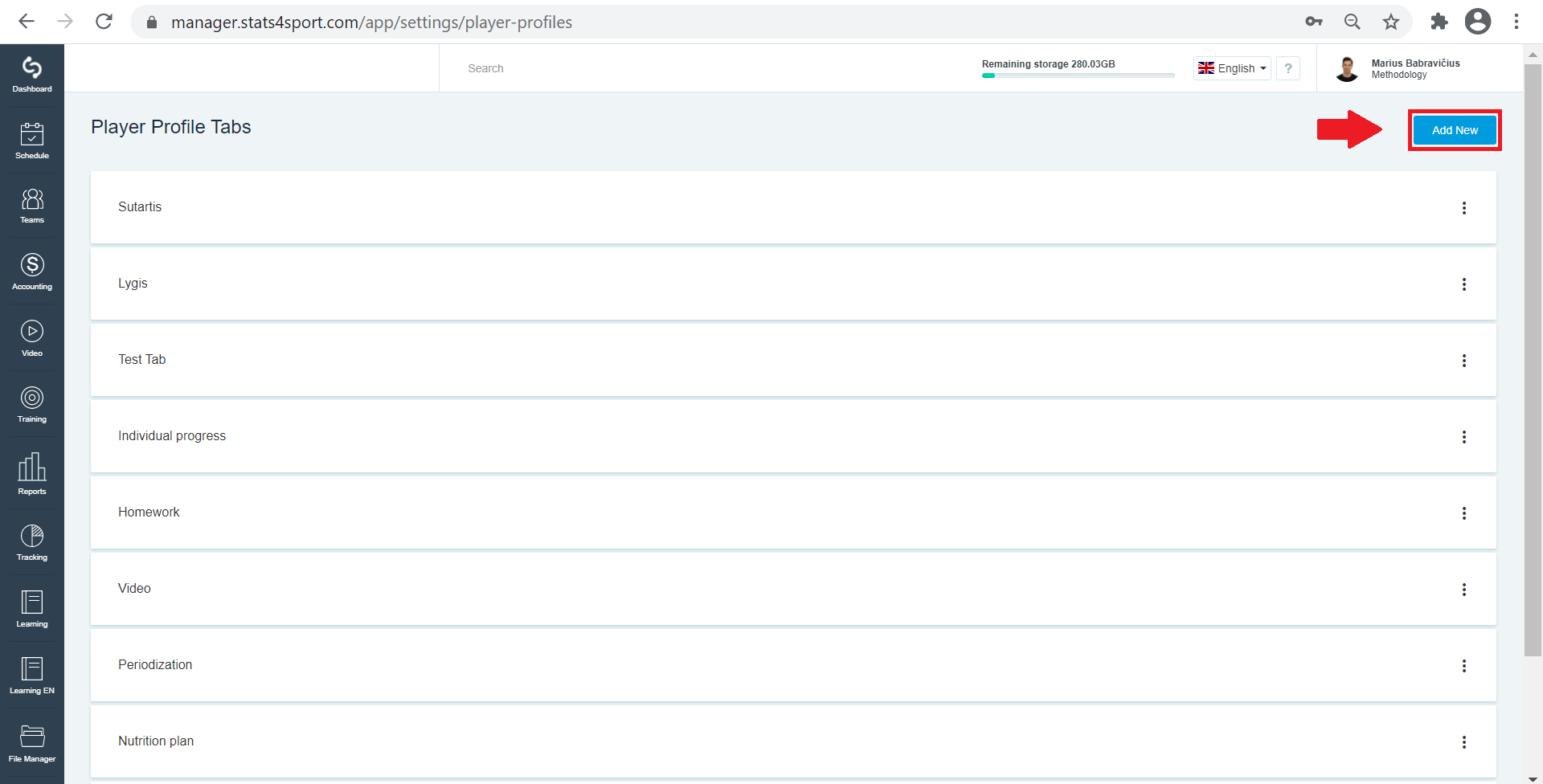Open options menu for Sutartis tab
The width and height of the screenshot is (1543, 784).
[x=1464, y=208]
